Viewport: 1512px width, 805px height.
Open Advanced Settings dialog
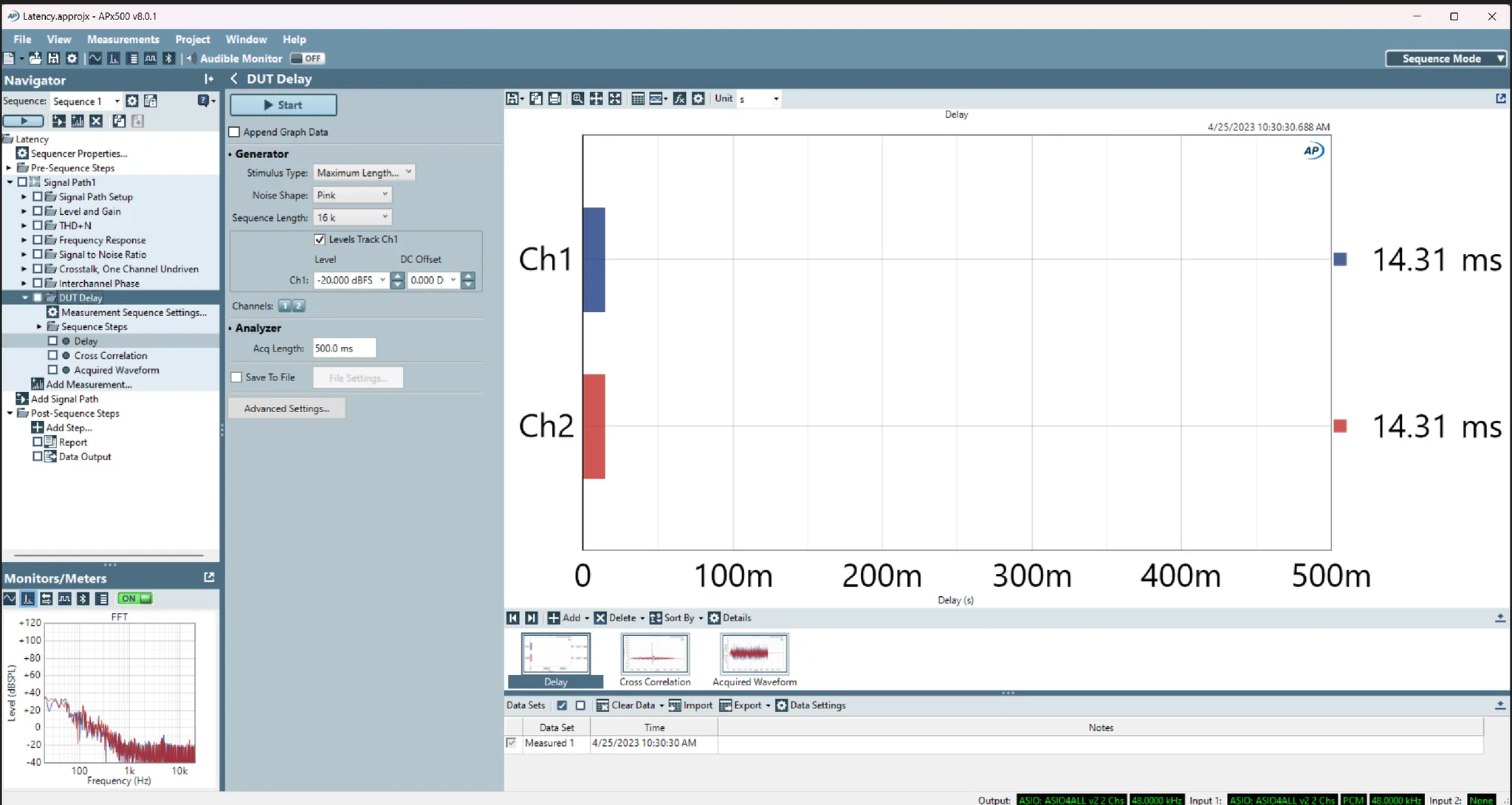click(x=286, y=408)
